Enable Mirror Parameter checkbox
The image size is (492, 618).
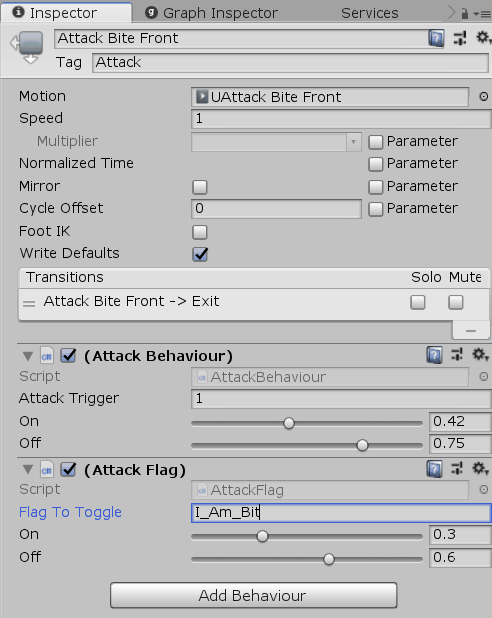[x=375, y=187]
